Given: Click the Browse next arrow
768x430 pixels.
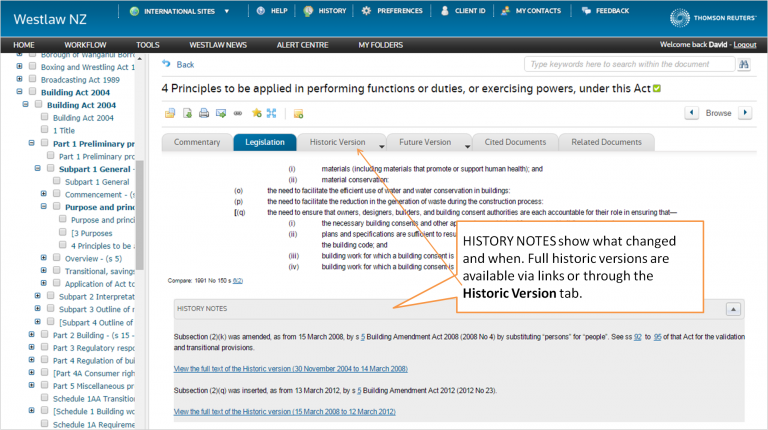Looking at the screenshot, I should click(745, 113).
